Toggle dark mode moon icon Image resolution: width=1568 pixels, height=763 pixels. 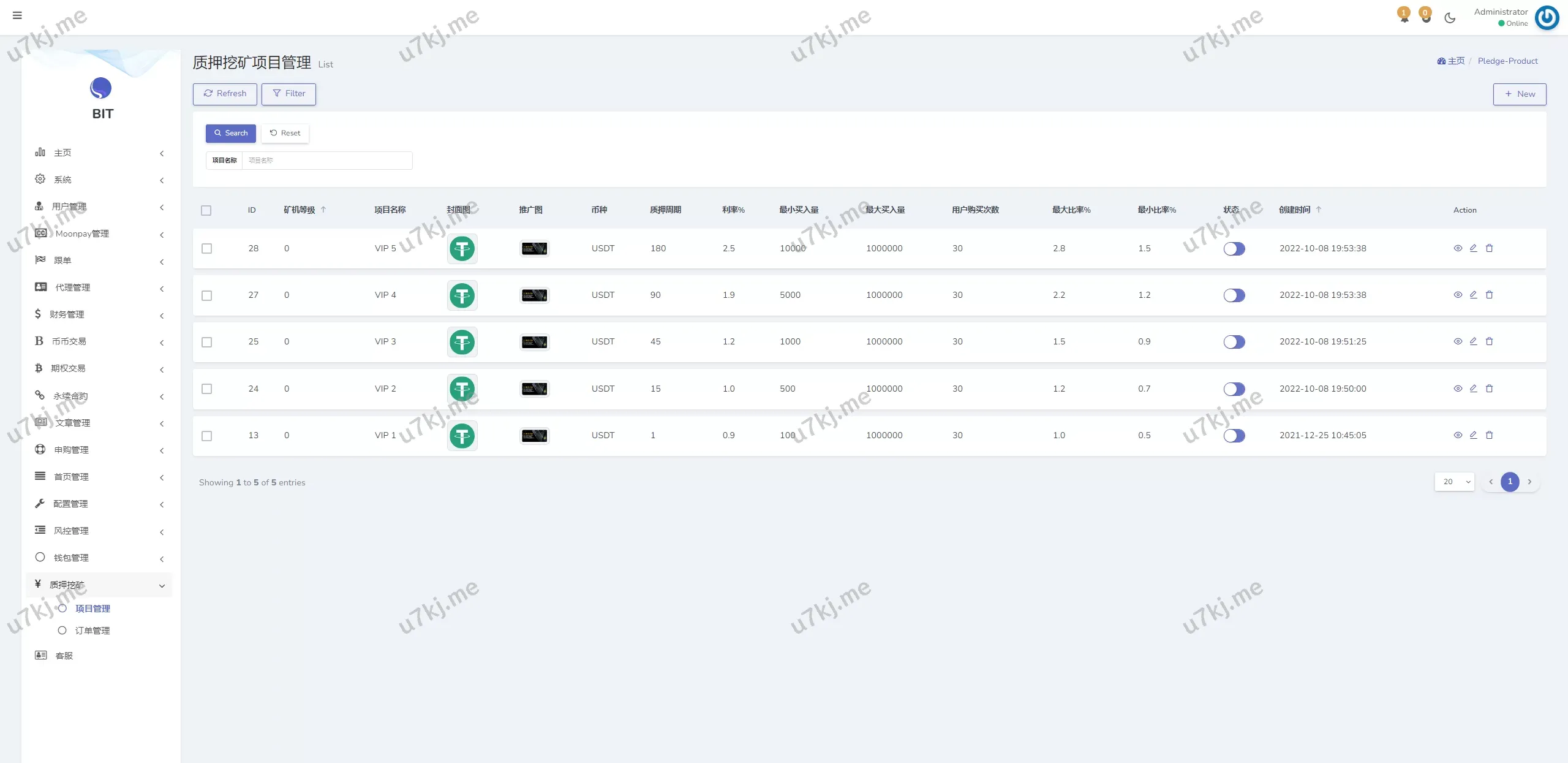1450,18
